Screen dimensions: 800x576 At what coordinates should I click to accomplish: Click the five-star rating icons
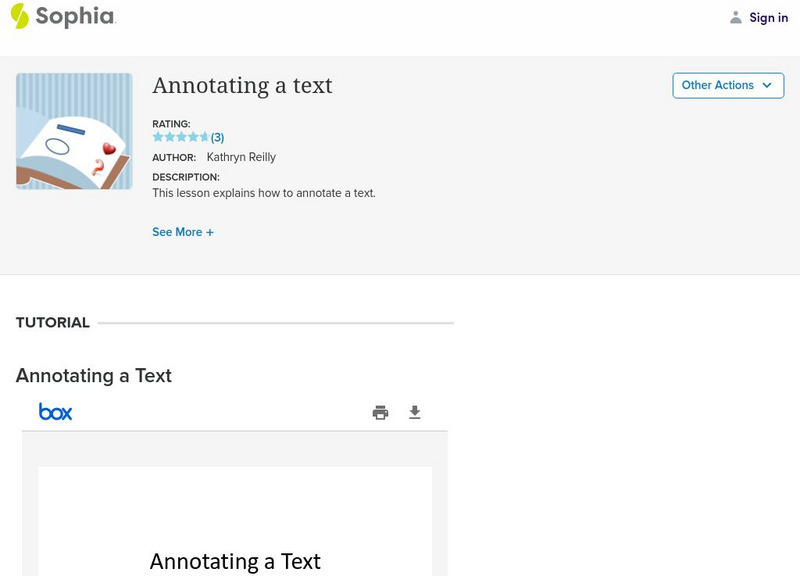coord(180,137)
